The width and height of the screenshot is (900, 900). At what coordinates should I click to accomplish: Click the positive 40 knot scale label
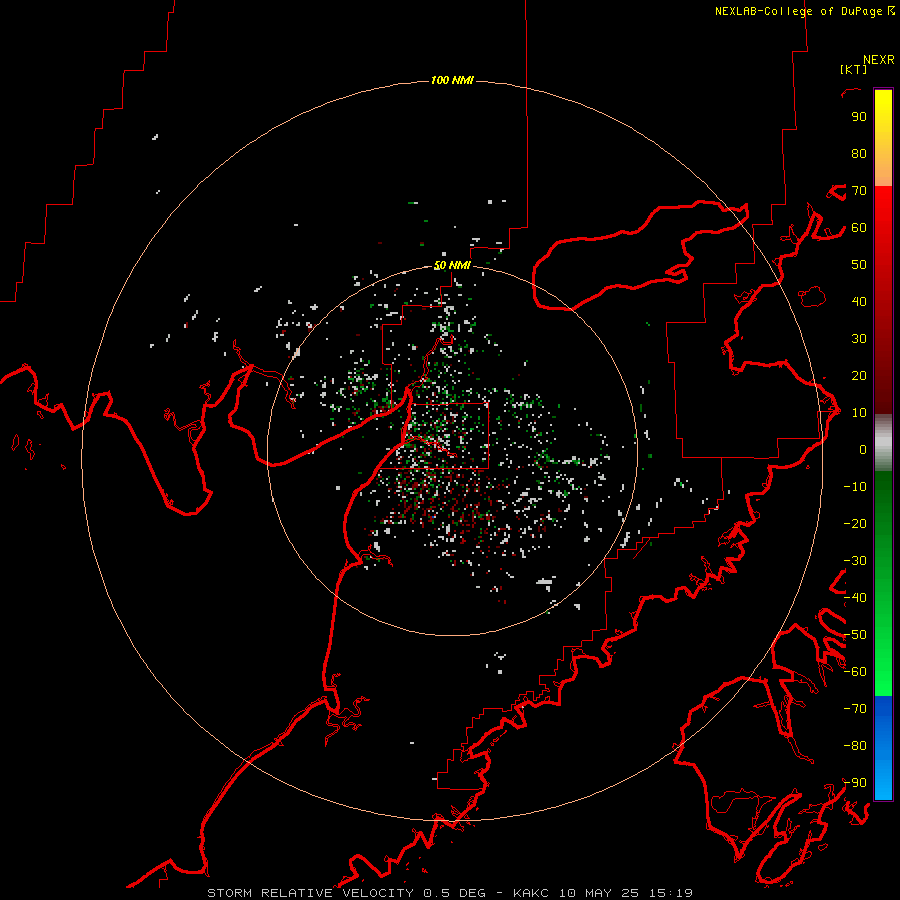click(x=859, y=301)
